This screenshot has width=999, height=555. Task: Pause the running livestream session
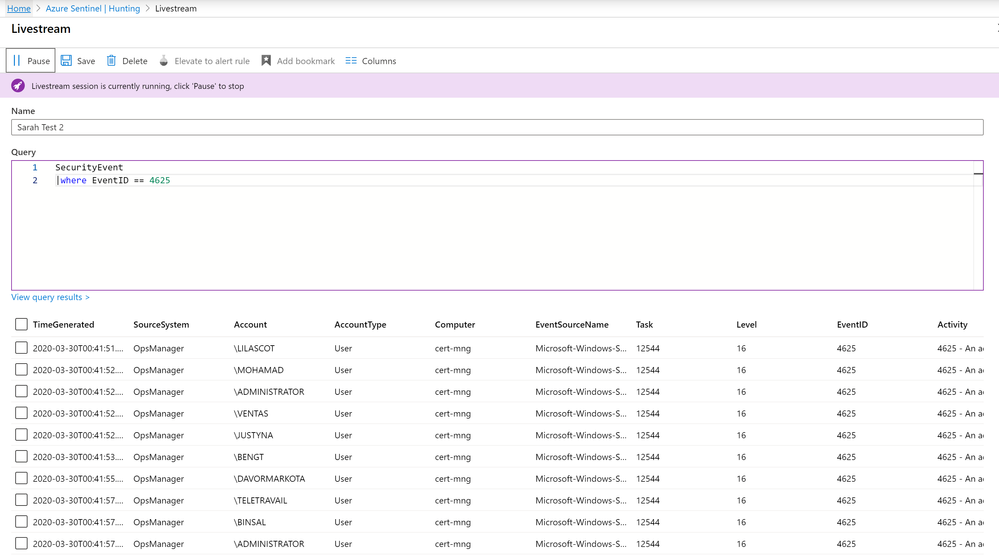[30, 61]
